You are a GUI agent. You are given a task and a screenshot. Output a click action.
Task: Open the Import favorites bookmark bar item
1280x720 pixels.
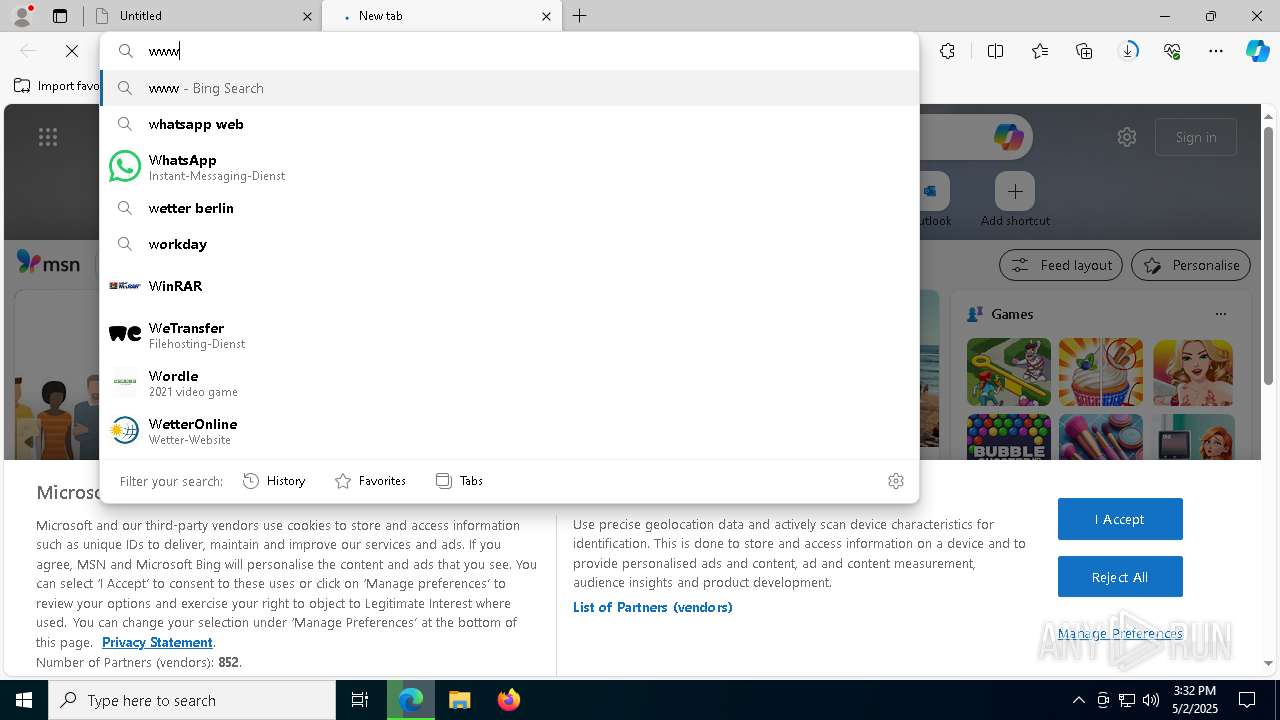pyautogui.click(x=56, y=86)
